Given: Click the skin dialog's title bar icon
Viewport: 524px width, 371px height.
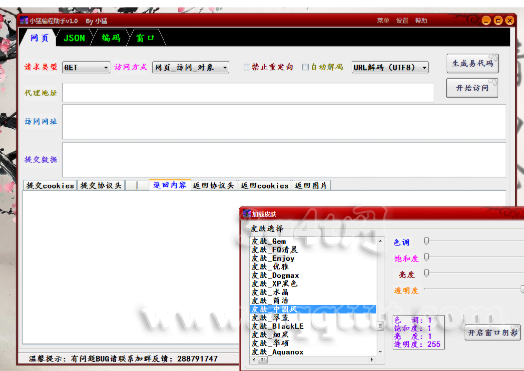Looking at the screenshot, I should [247, 213].
